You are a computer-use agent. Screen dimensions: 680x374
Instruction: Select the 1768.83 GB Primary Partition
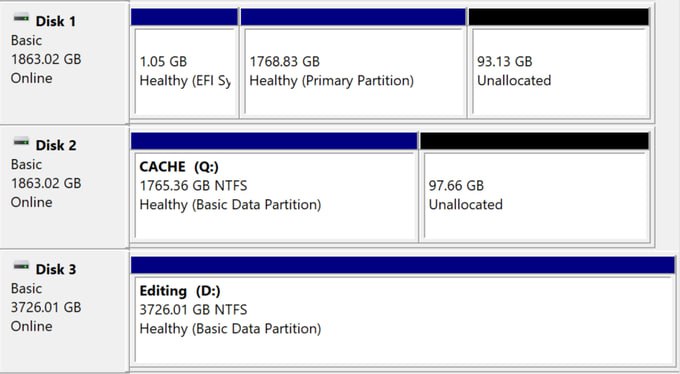[x=354, y=72]
